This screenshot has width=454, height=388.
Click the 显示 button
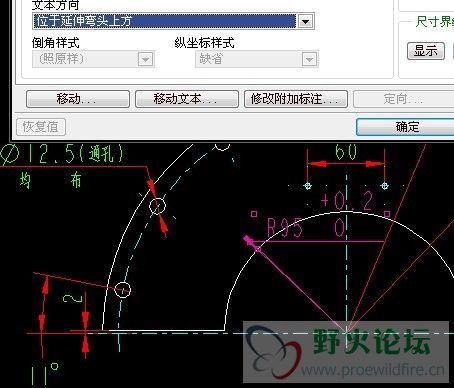(426, 51)
